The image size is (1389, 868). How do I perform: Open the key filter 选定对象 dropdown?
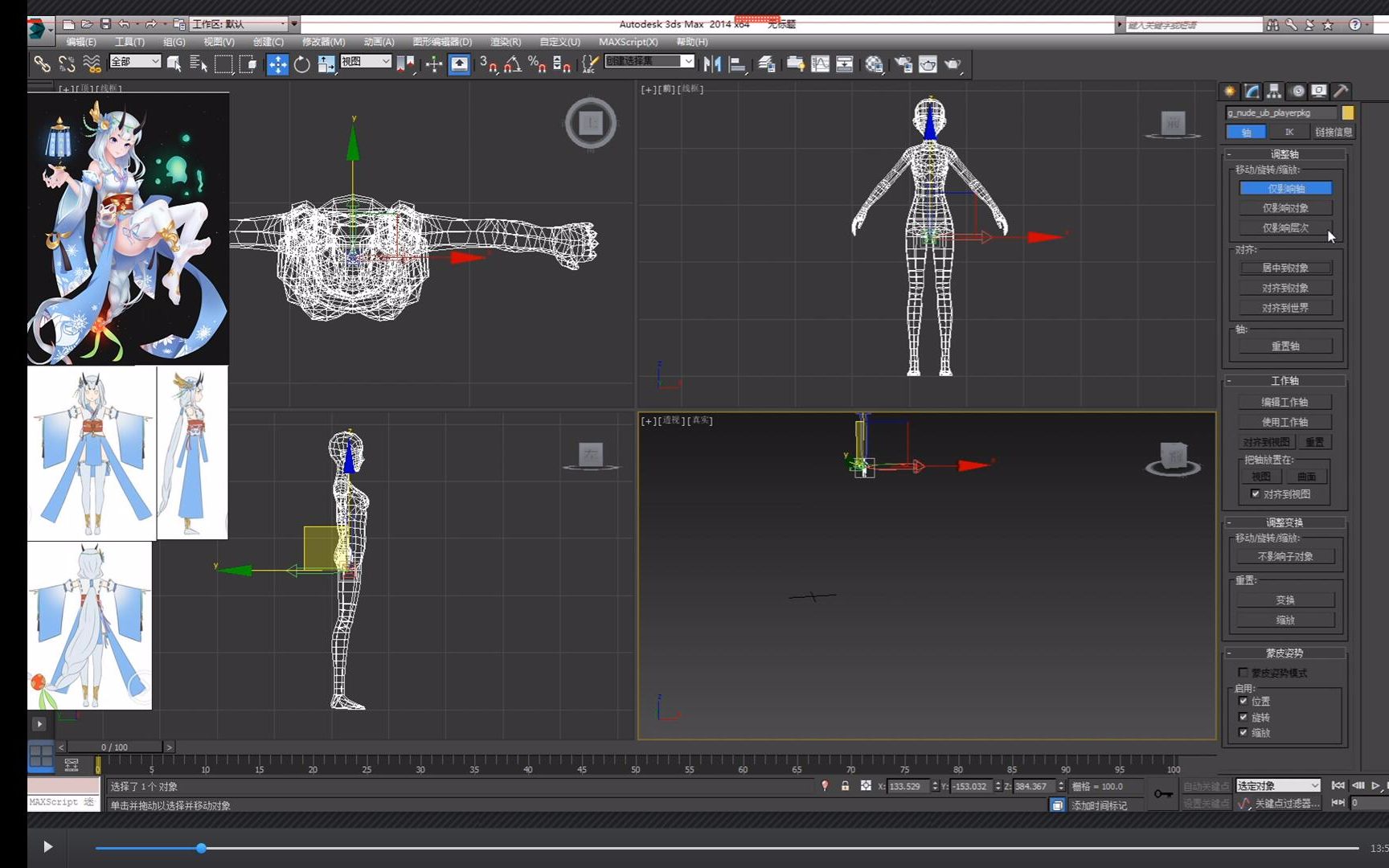1278,785
